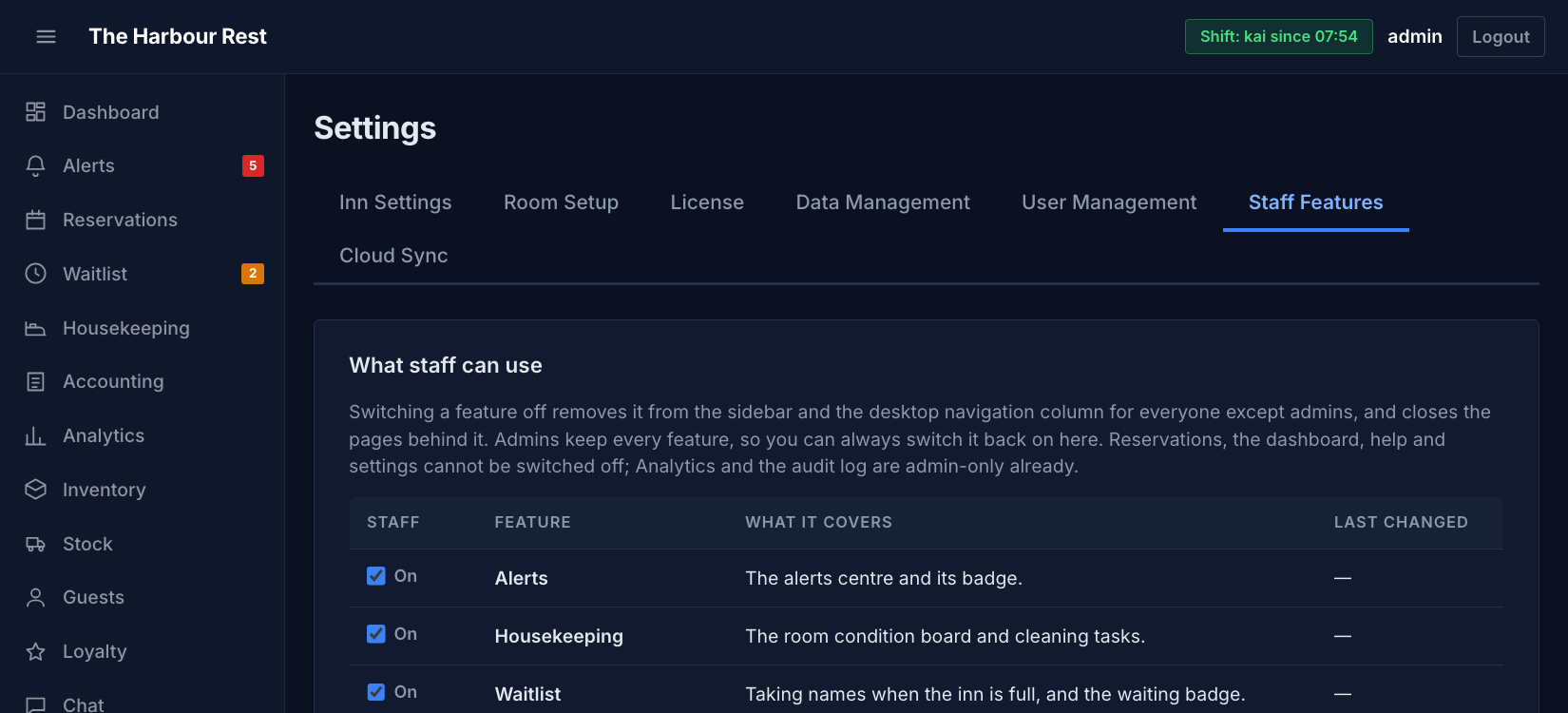Go to the License tab
The height and width of the screenshot is (713, 1568).
click(707, 202)
